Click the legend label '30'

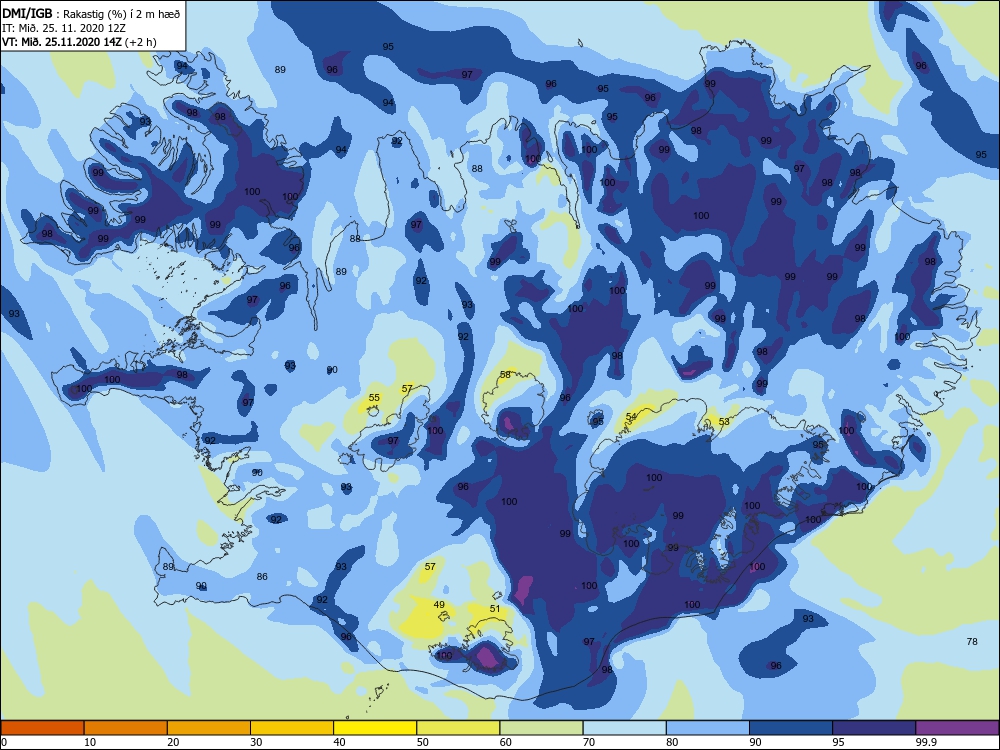click(x=256, y=742)
